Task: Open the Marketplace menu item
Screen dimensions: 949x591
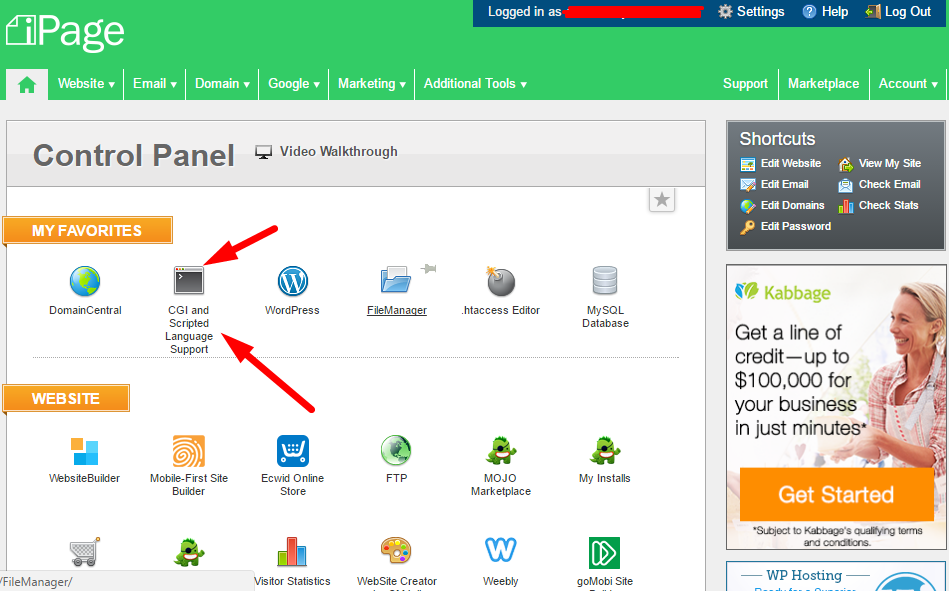Action: 823,84
